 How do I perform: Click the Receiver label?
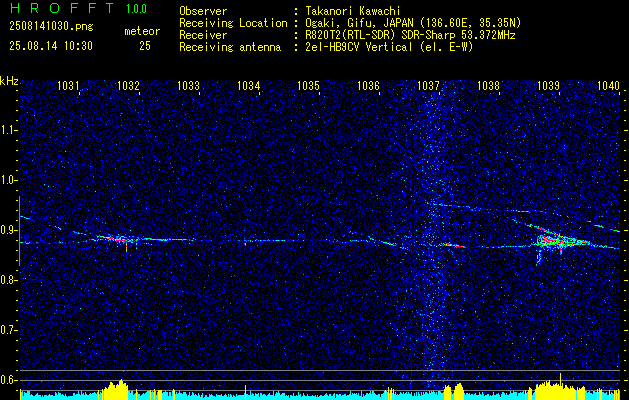point(203,35)
